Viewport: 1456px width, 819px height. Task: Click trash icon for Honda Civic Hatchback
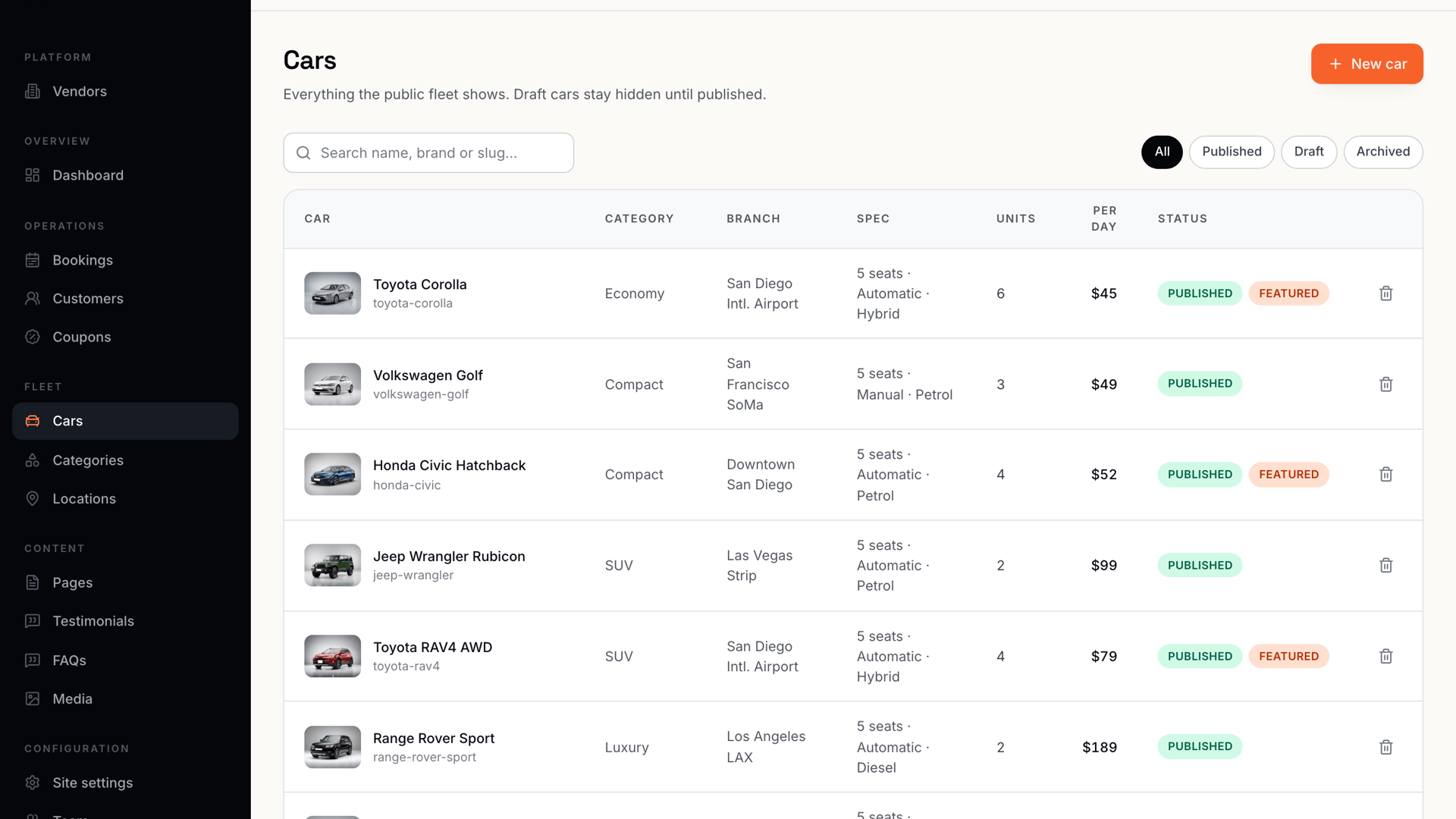1385,475
